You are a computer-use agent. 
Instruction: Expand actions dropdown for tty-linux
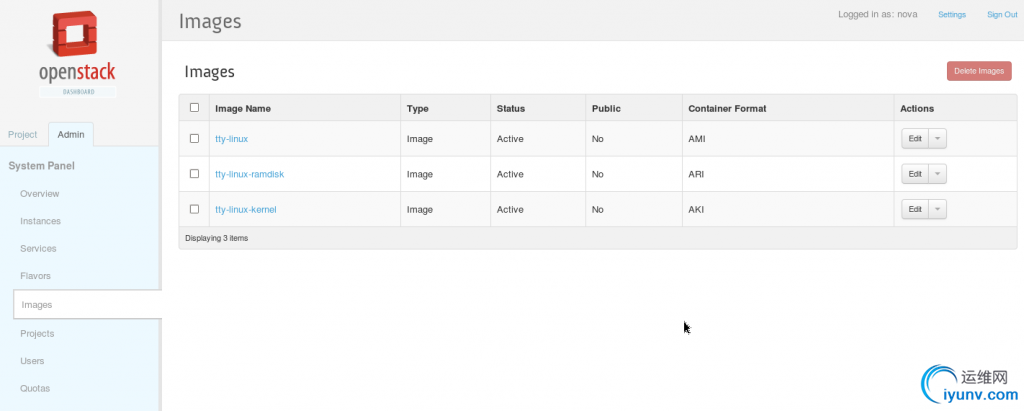tap(938, 139)
